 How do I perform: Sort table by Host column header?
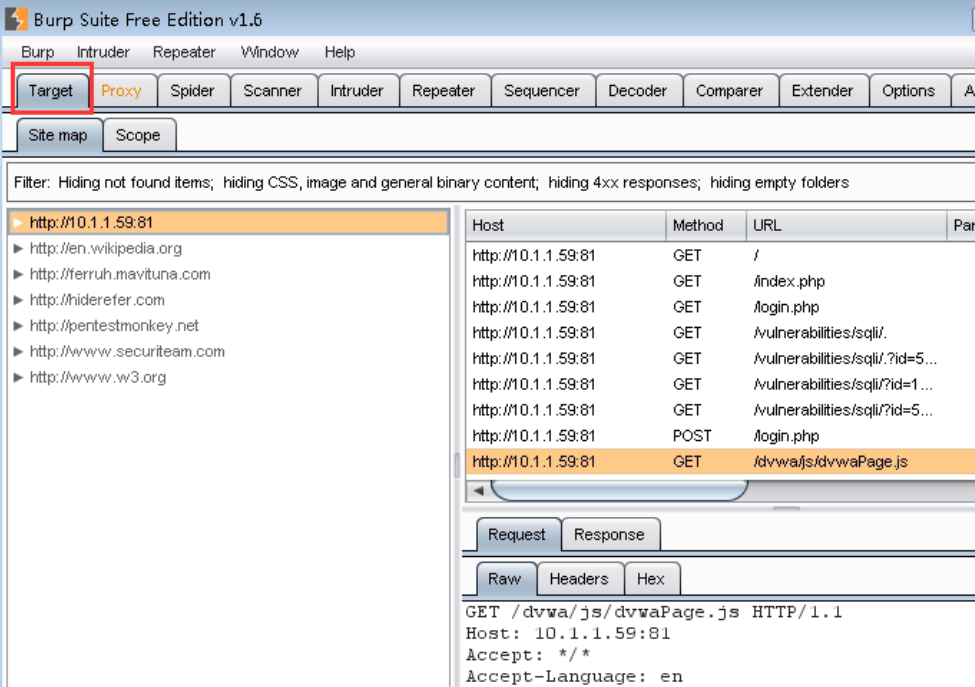point(566,225)
